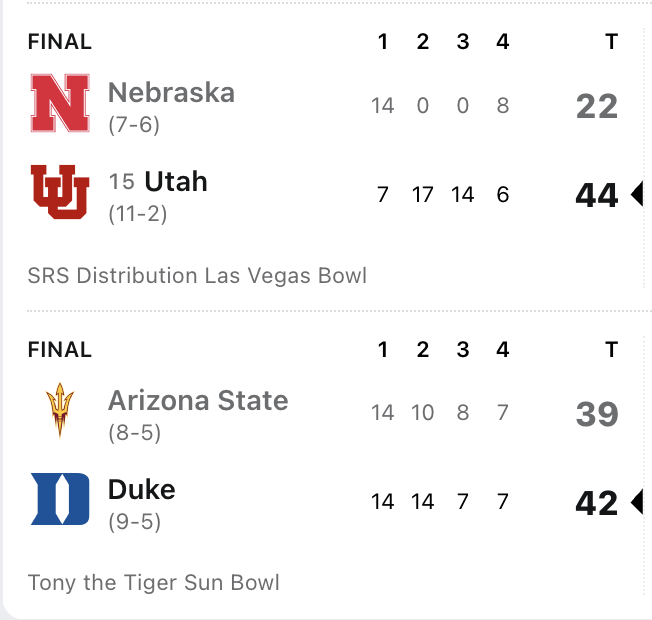
Task: Click the Tony the Tiger Sun Bowl label
Action: 153,582
